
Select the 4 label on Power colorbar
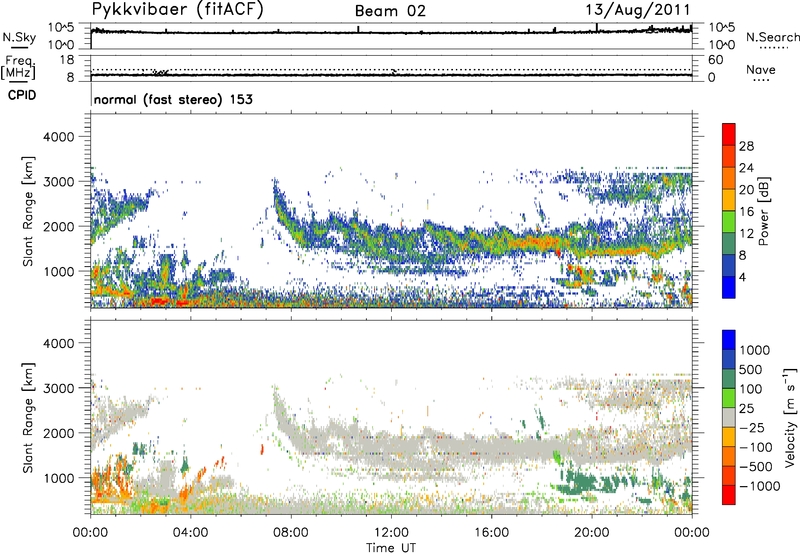[x=742, y=277]
